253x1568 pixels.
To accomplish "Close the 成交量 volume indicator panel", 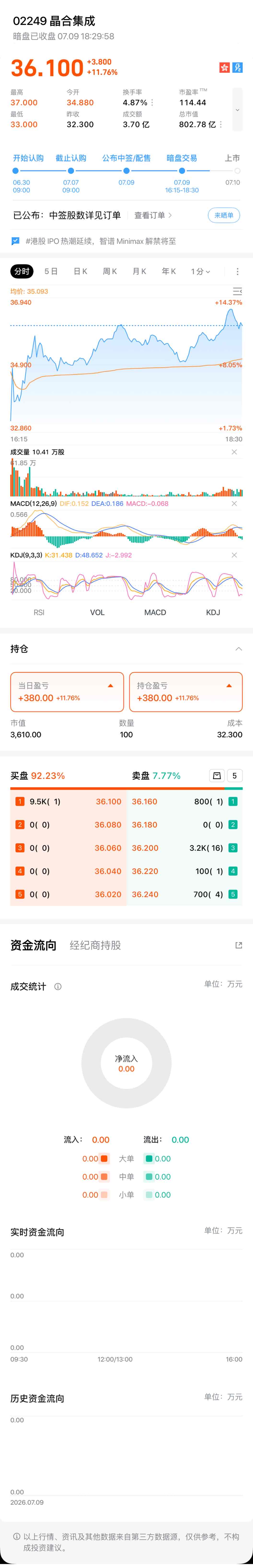I will pos(234,452).
